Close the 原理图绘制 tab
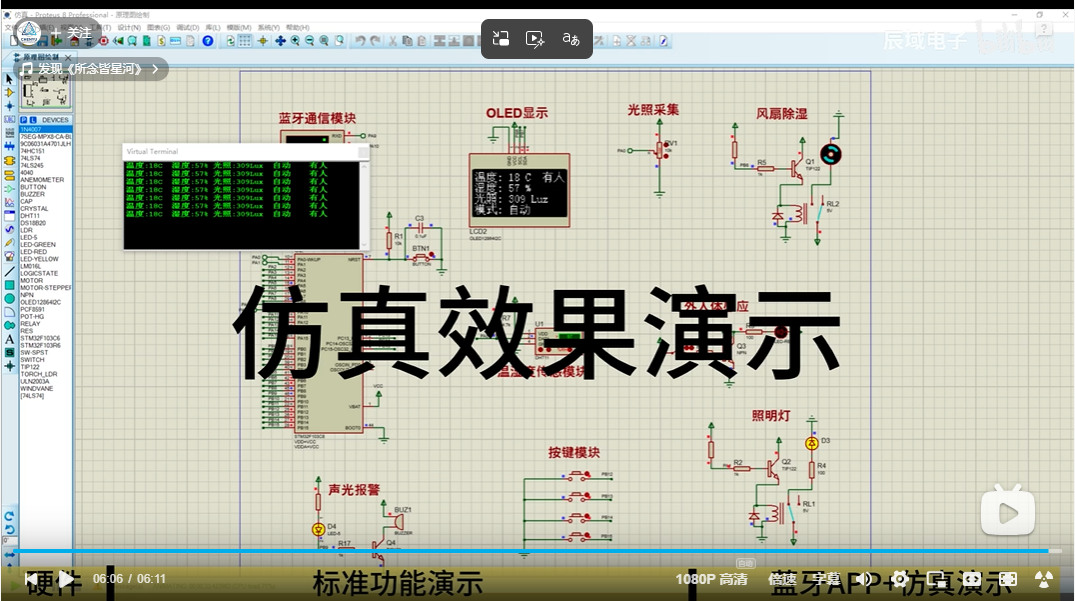 68,57
